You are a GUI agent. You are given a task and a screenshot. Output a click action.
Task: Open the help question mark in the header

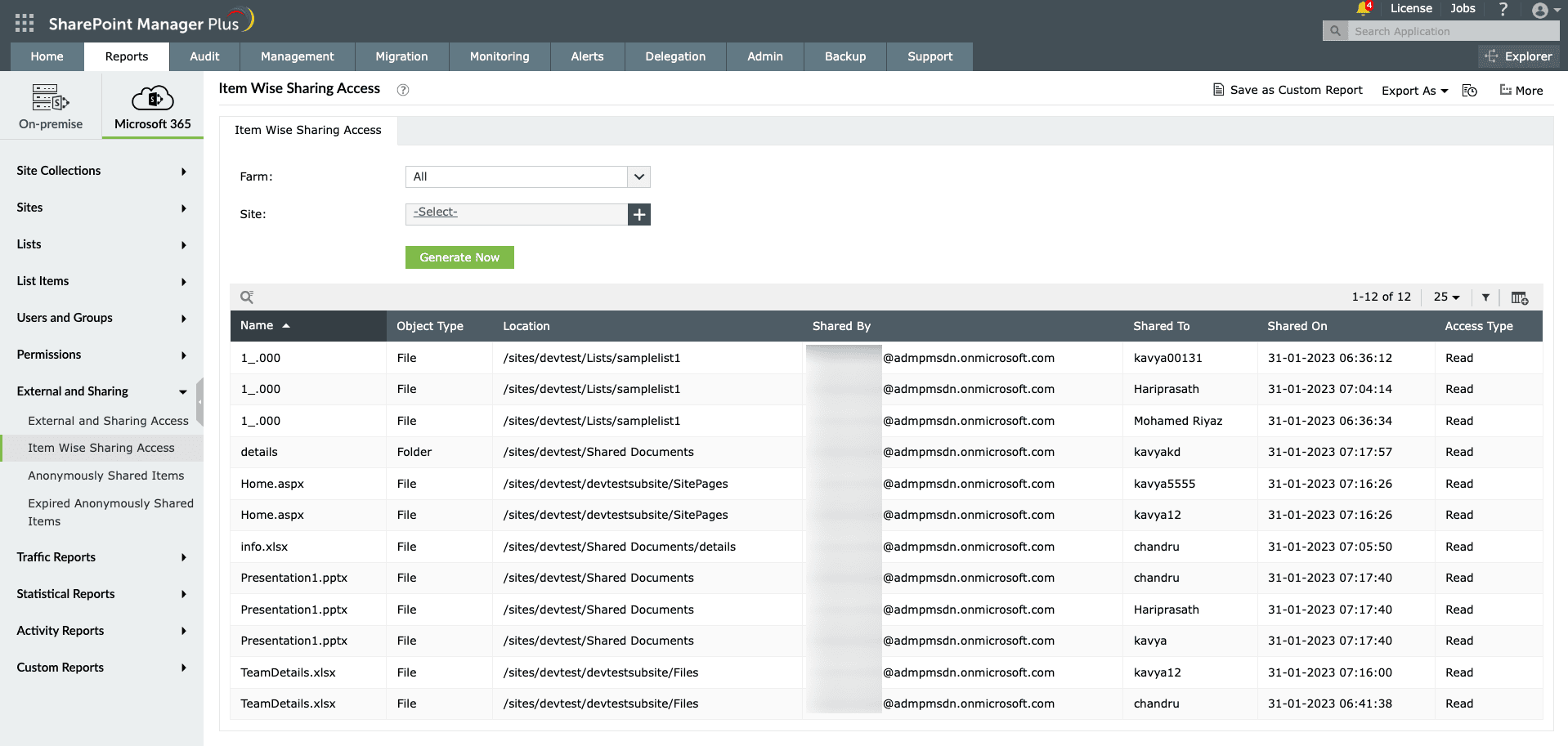[x=1503, y=9]
